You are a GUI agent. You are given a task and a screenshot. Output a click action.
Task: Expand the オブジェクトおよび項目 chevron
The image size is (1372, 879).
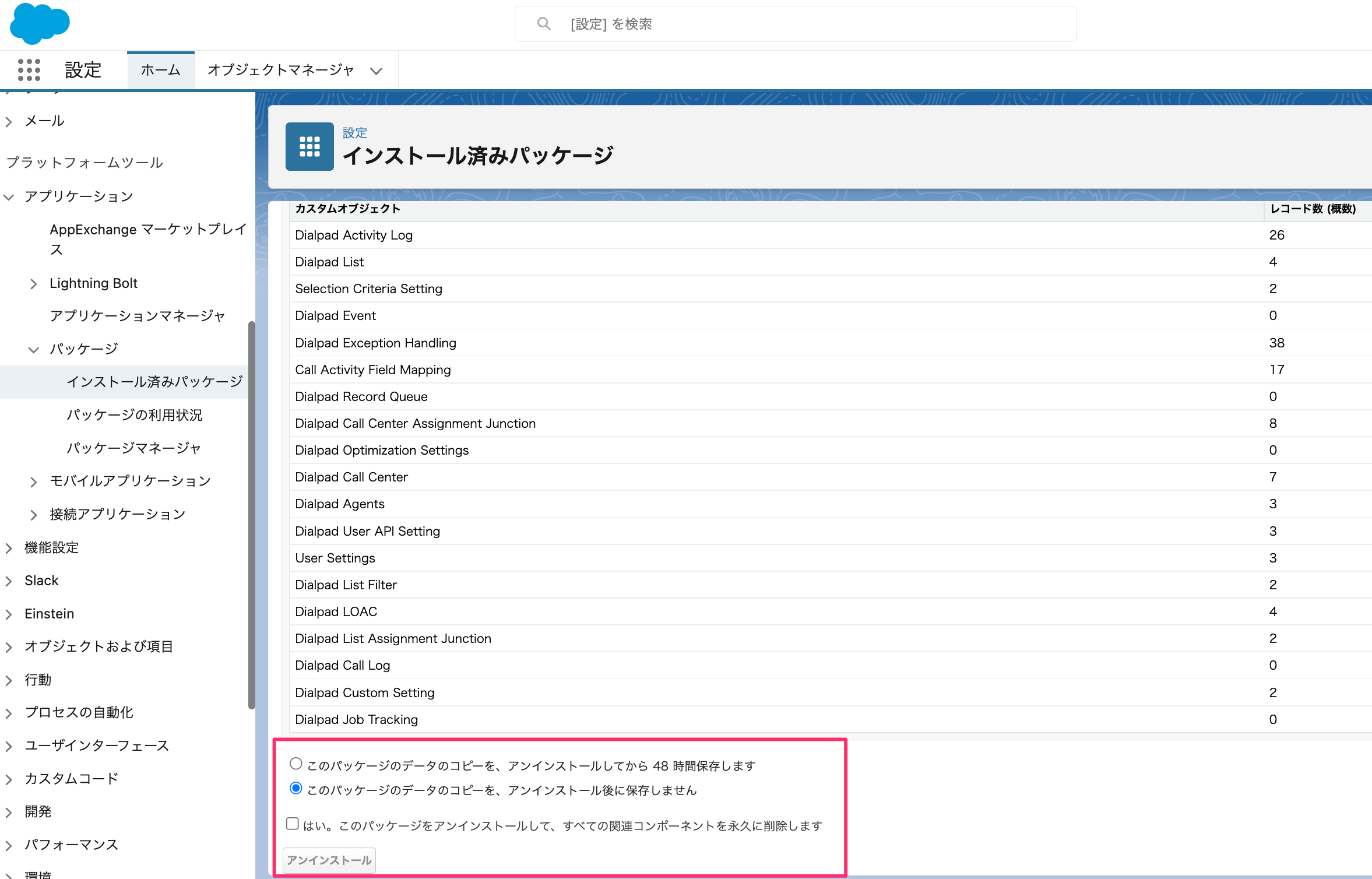point(9,647)
